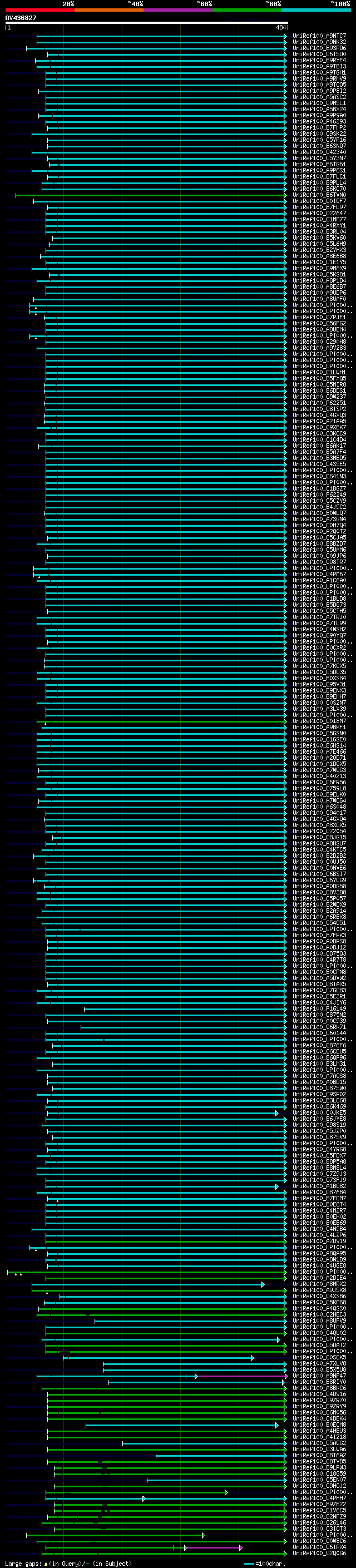Viewport: 356px width, 1568px height.
Task: Click the query end position 484
Action: [x=280, y=27]
